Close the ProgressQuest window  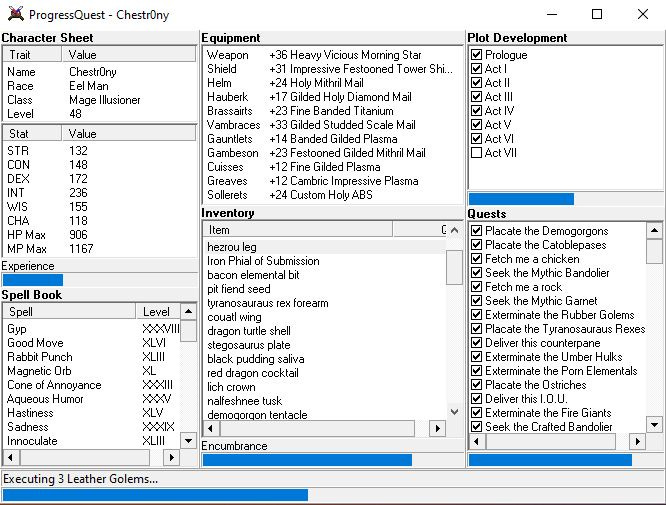click(643, 14)
